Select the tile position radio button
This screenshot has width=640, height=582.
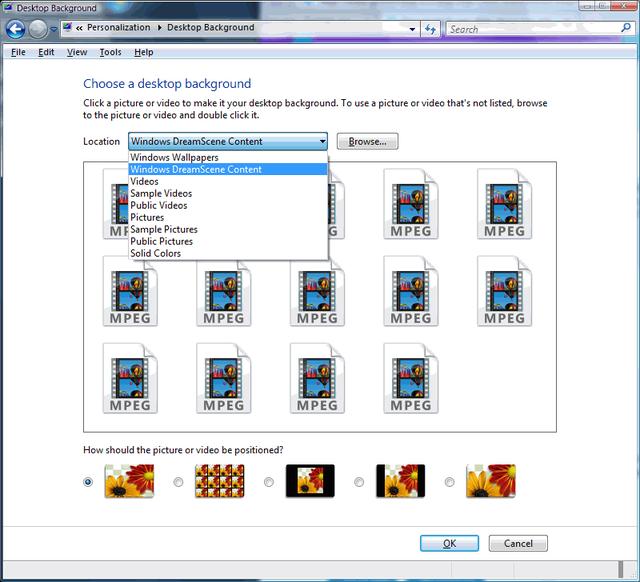point(178,482)
